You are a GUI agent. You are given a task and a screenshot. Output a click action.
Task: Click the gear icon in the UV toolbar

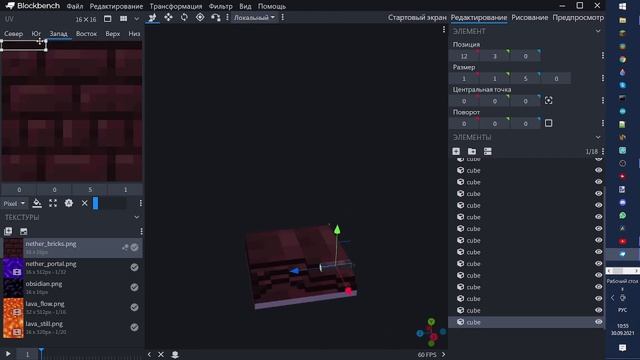(x=69, y=203)
